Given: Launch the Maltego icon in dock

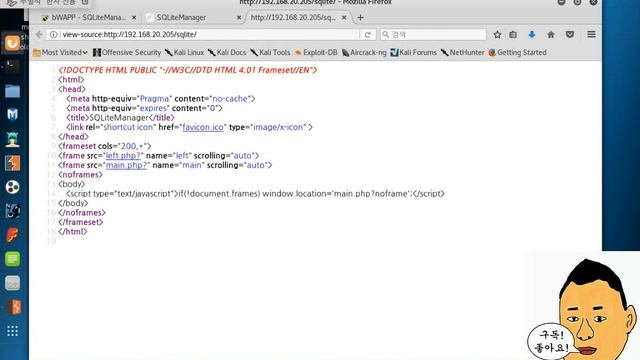Looking at the screenshot, I should click(12, 211).
